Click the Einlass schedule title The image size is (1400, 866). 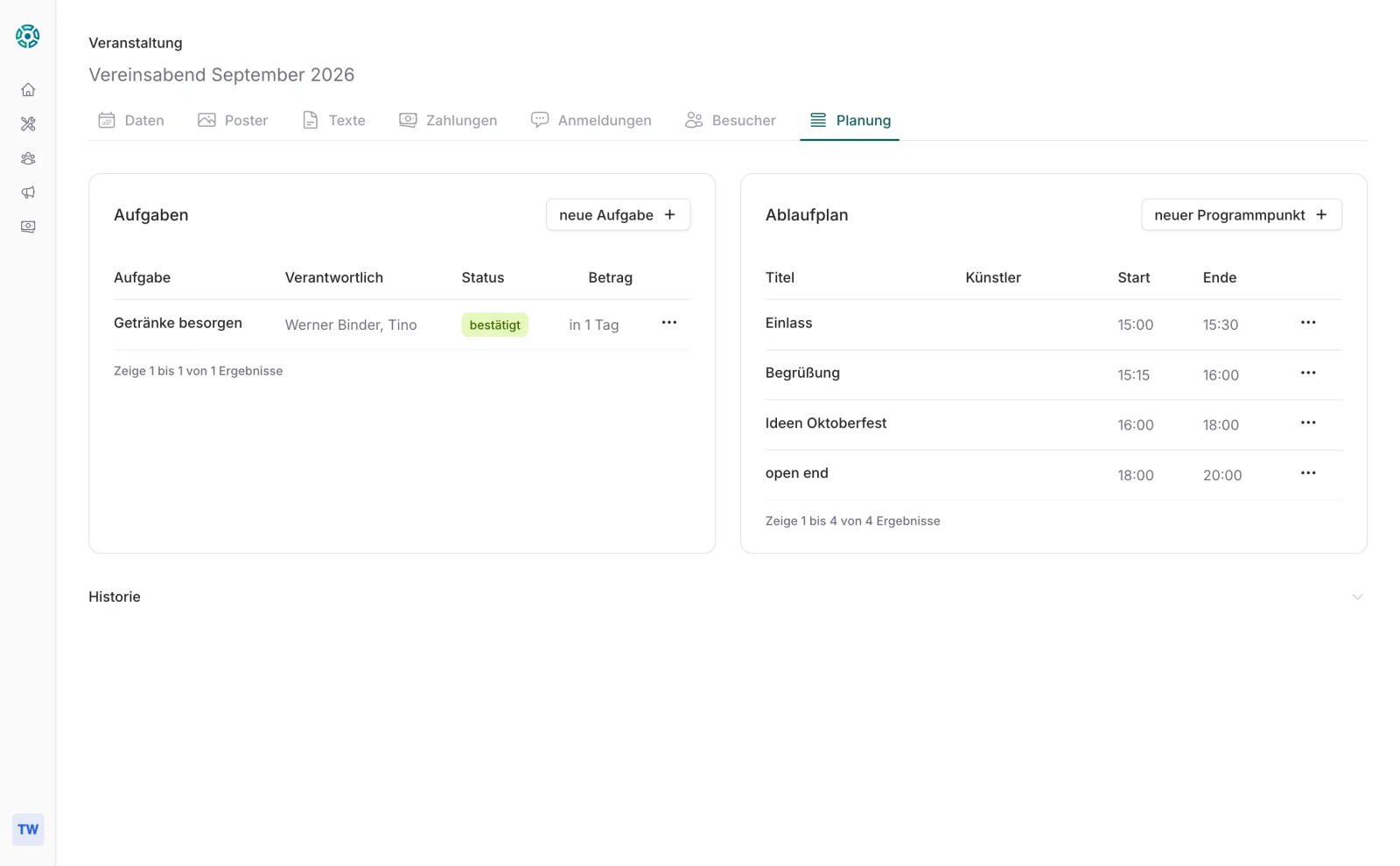[x=788, y=323]
